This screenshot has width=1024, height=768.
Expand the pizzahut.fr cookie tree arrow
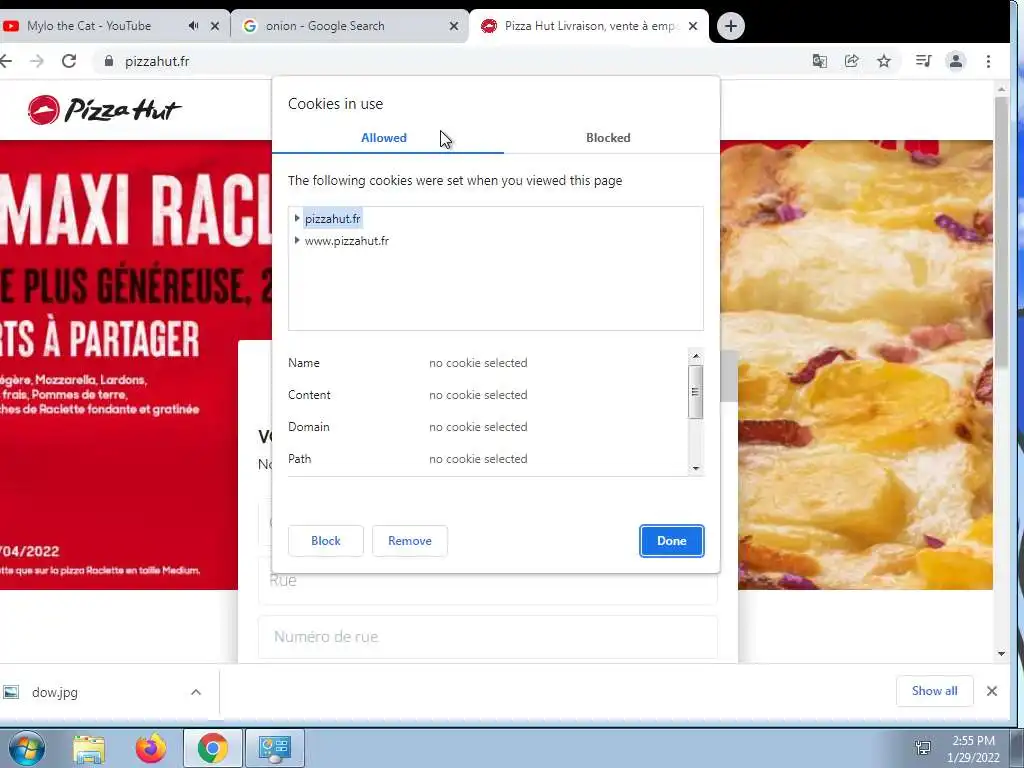click(x=297, y=219)
